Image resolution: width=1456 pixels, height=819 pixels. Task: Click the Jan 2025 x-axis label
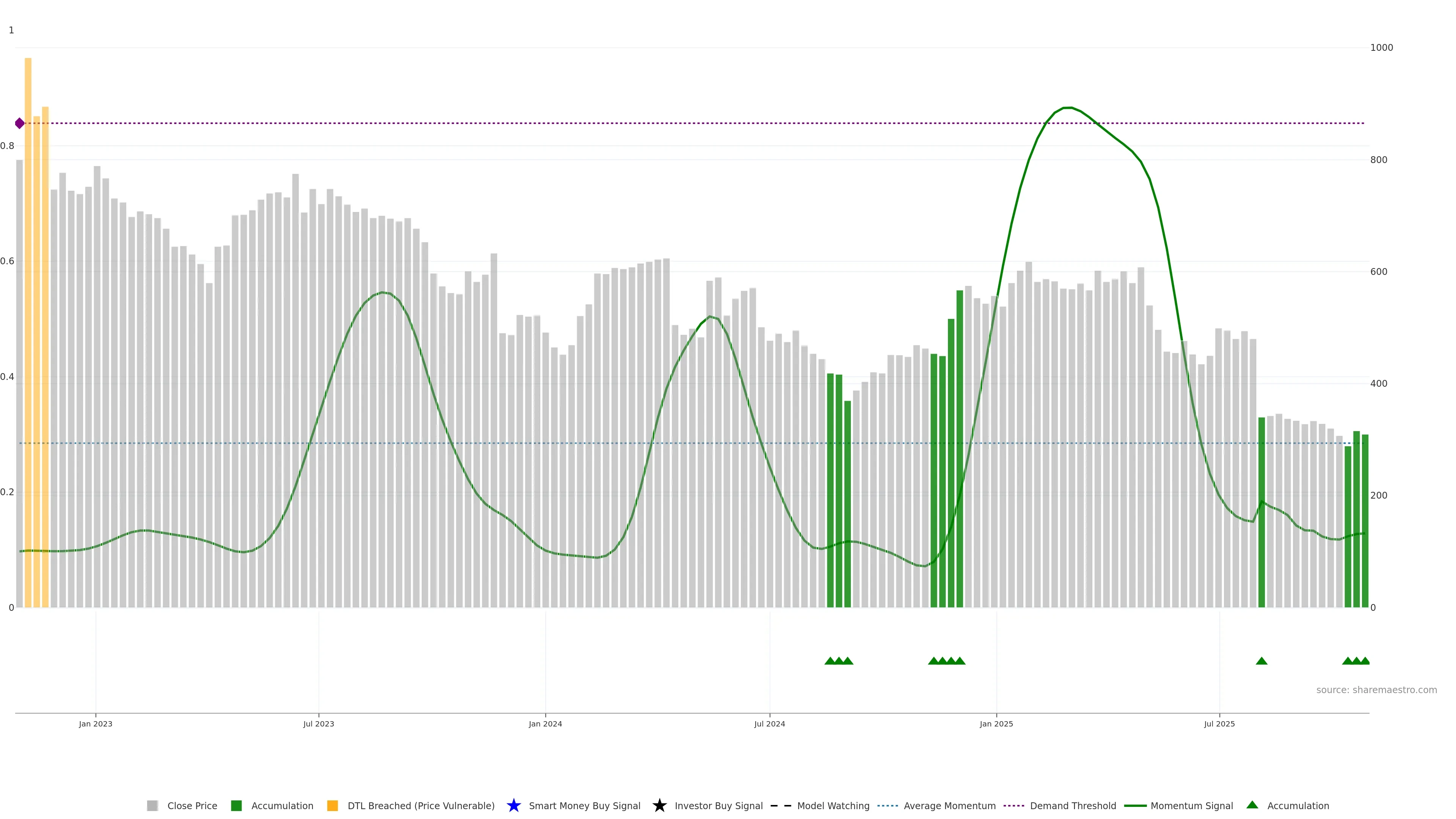point(996,723)
